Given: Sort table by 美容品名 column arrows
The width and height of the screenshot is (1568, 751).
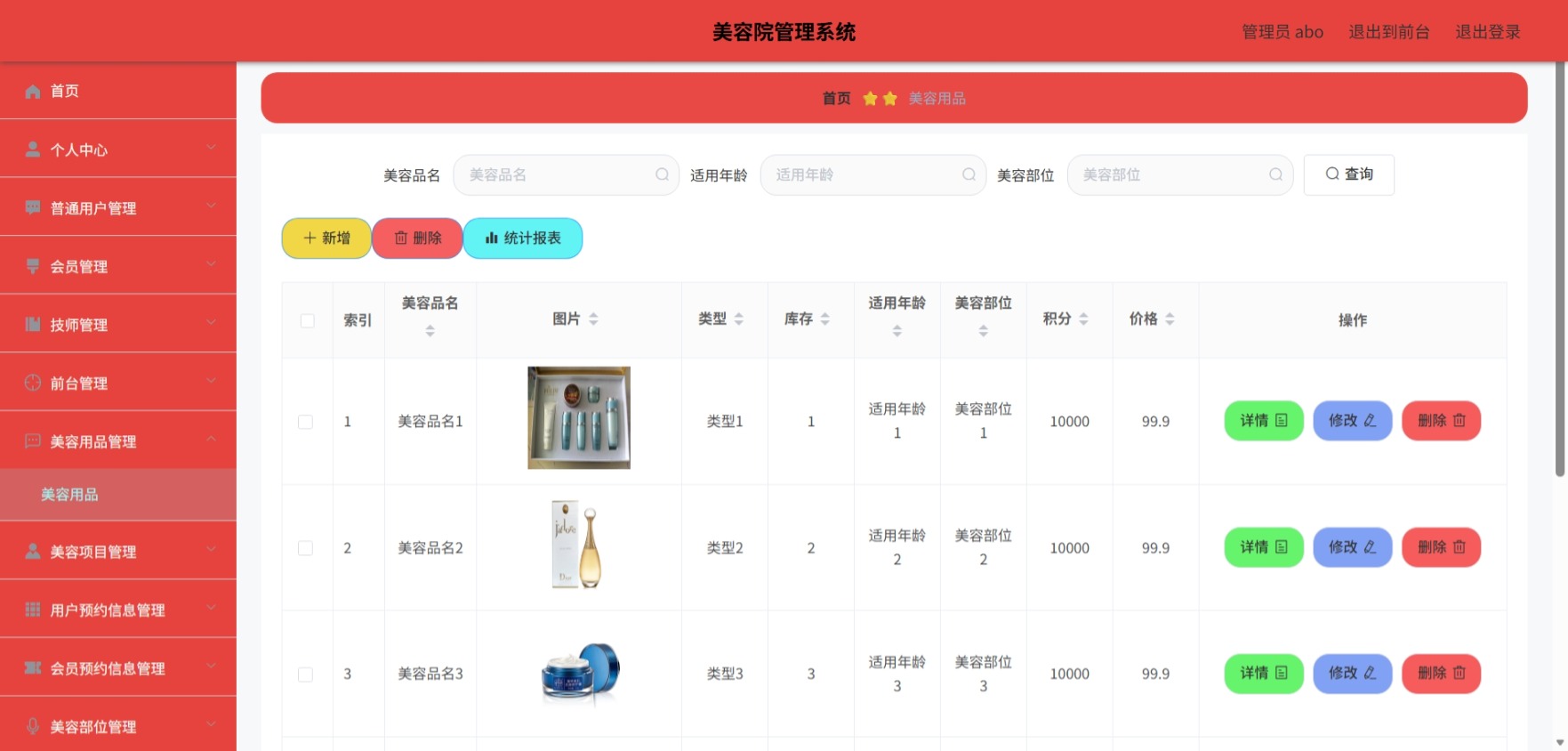Looking at the screenshot, I should tap(430, 331).
